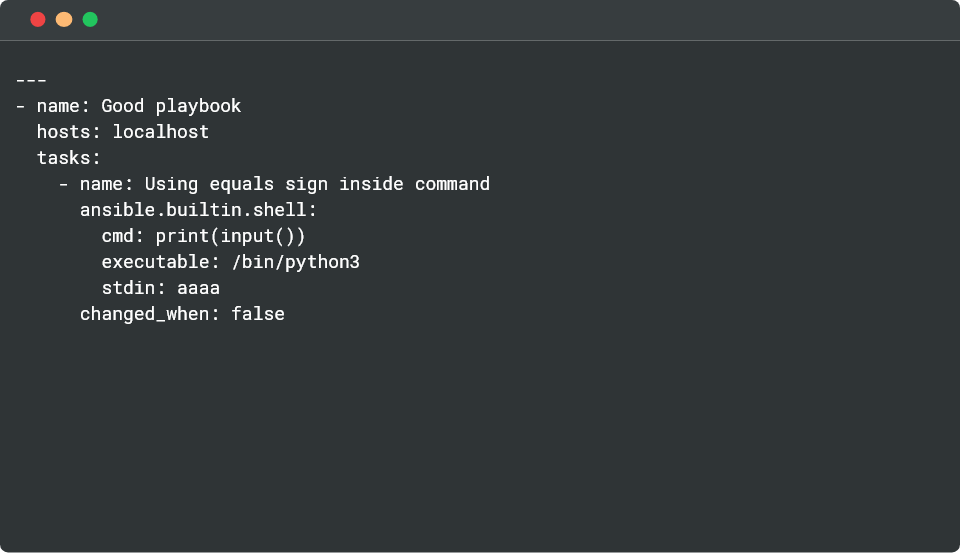Screen dimensions: 960x553
Task: Click the dash before 'name: Good playbook'
Action: (x=21, y=106)
